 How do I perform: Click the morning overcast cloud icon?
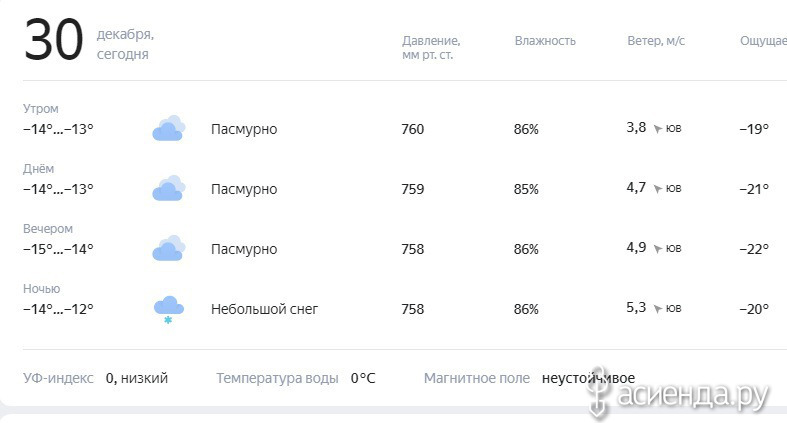pyautogui.click(x=169, y=128)
